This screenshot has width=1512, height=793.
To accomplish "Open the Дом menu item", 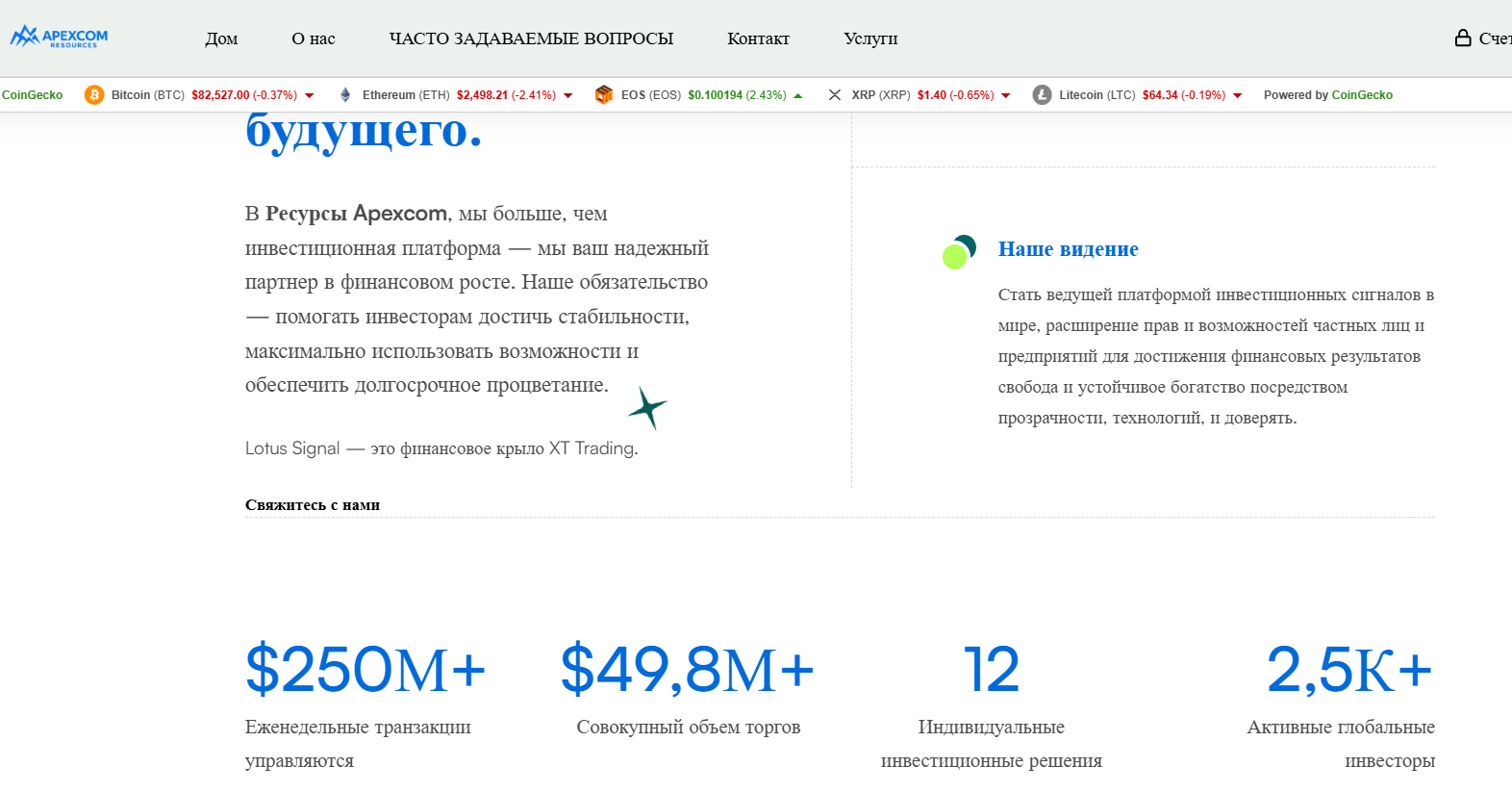I will (221, 38).
